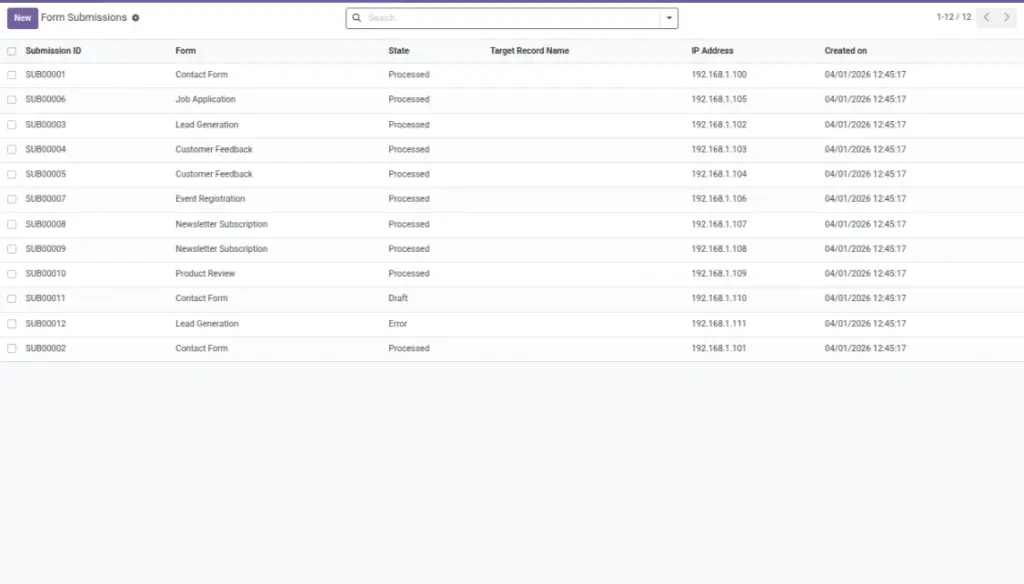1024x584 pixels.
Task: Click Newsletter Subscription form in SUB00008 row
Action: tap(221, 224)
